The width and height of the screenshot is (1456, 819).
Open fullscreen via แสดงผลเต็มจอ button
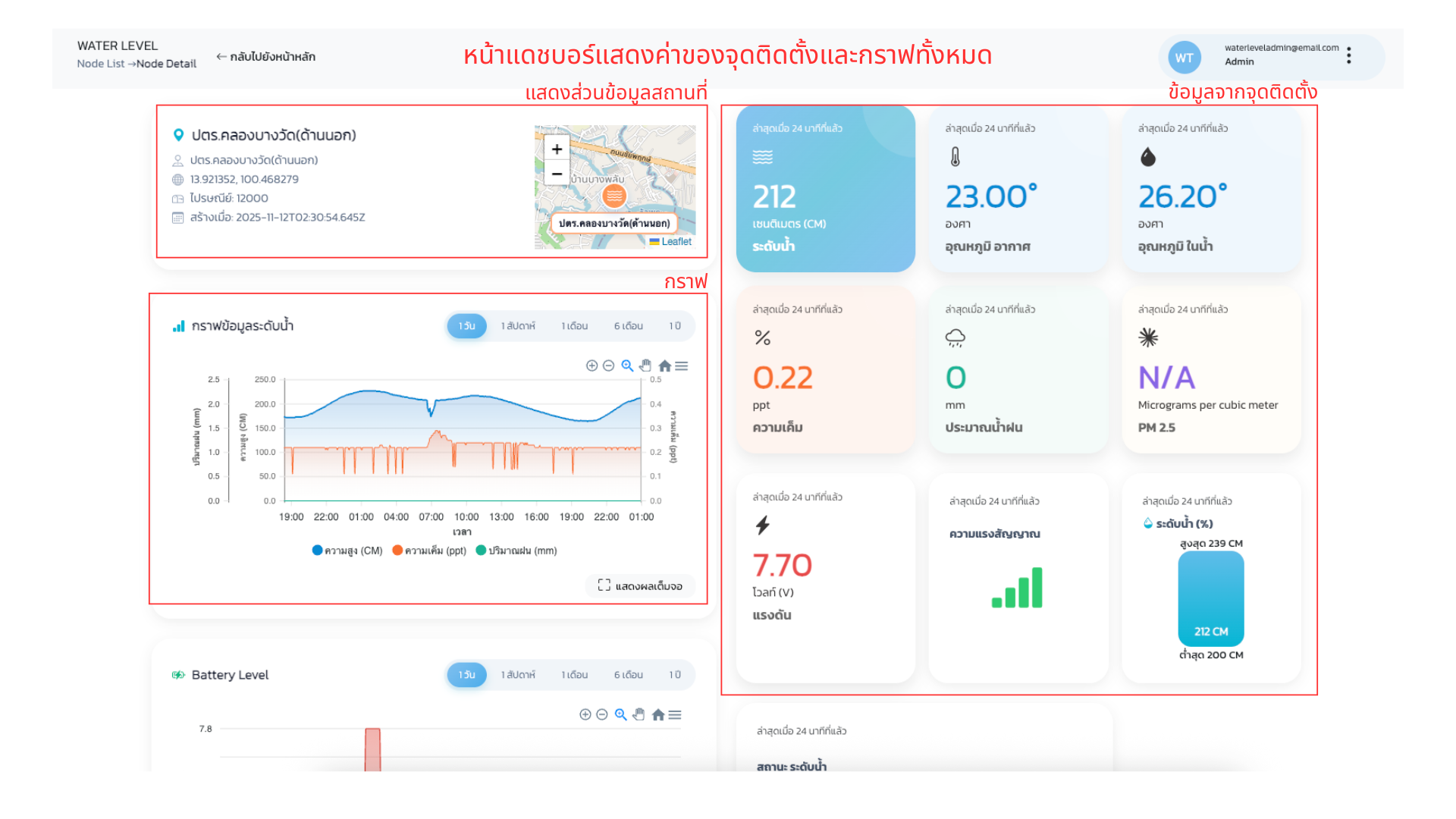point(641,586)
